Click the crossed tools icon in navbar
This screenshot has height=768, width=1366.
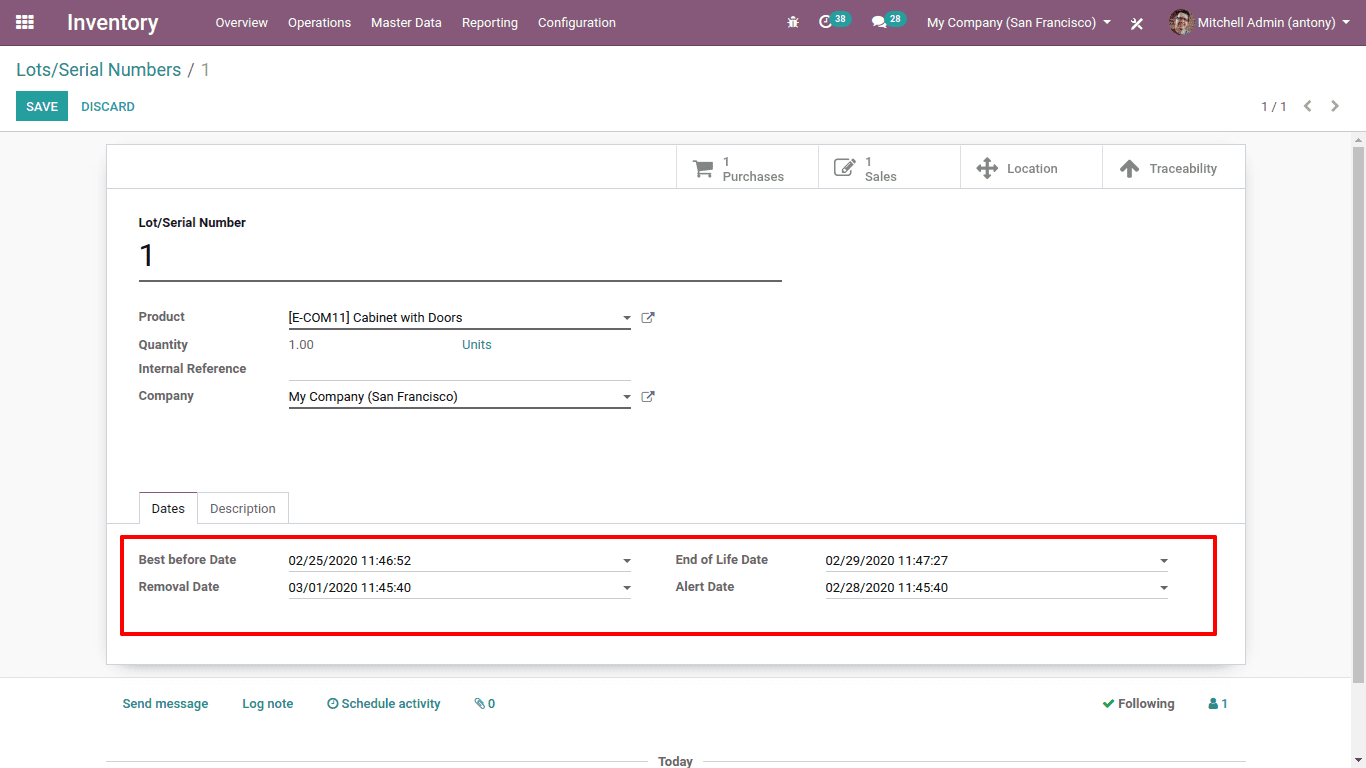tap(1137, 23)
